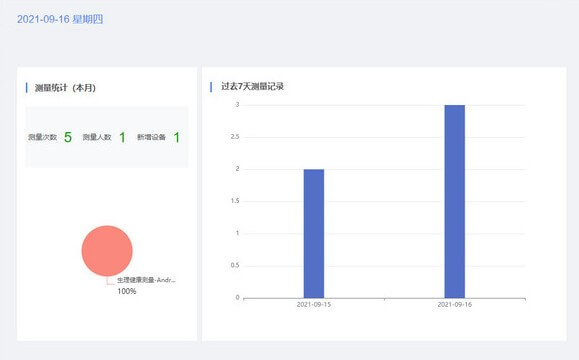Click the 测量人数 value 1
Viewport: 579px width, 360px height.
click(x=122, y=137)
